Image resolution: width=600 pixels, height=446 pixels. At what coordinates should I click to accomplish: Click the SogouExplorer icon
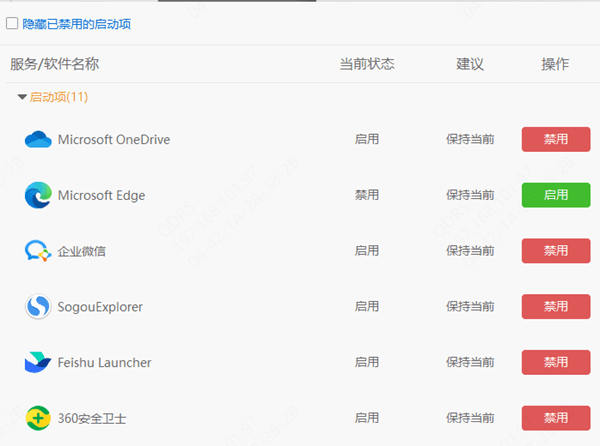coord(38,306)
